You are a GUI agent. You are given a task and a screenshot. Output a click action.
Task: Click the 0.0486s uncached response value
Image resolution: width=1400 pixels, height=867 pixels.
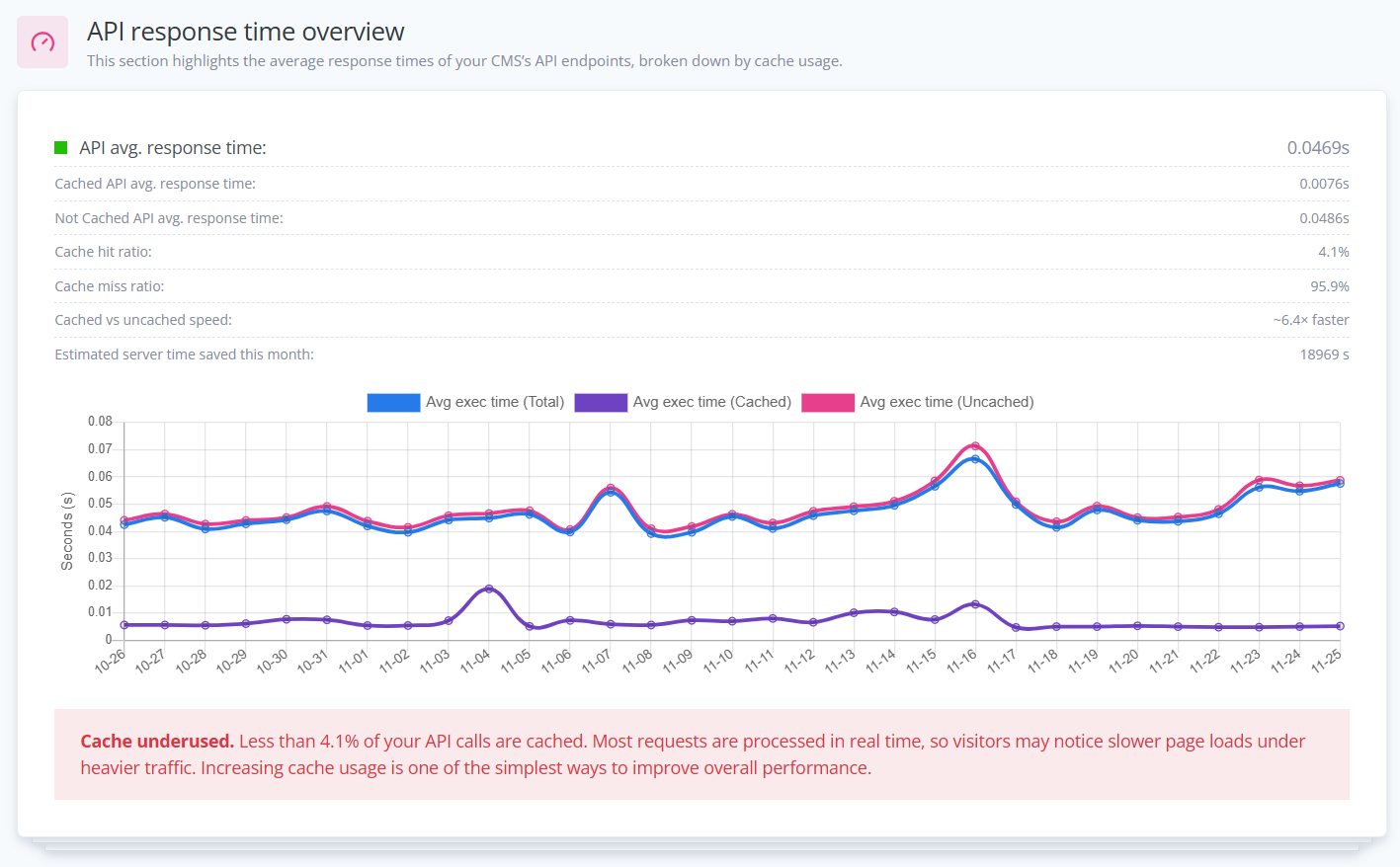click(x=1324, y=218)
